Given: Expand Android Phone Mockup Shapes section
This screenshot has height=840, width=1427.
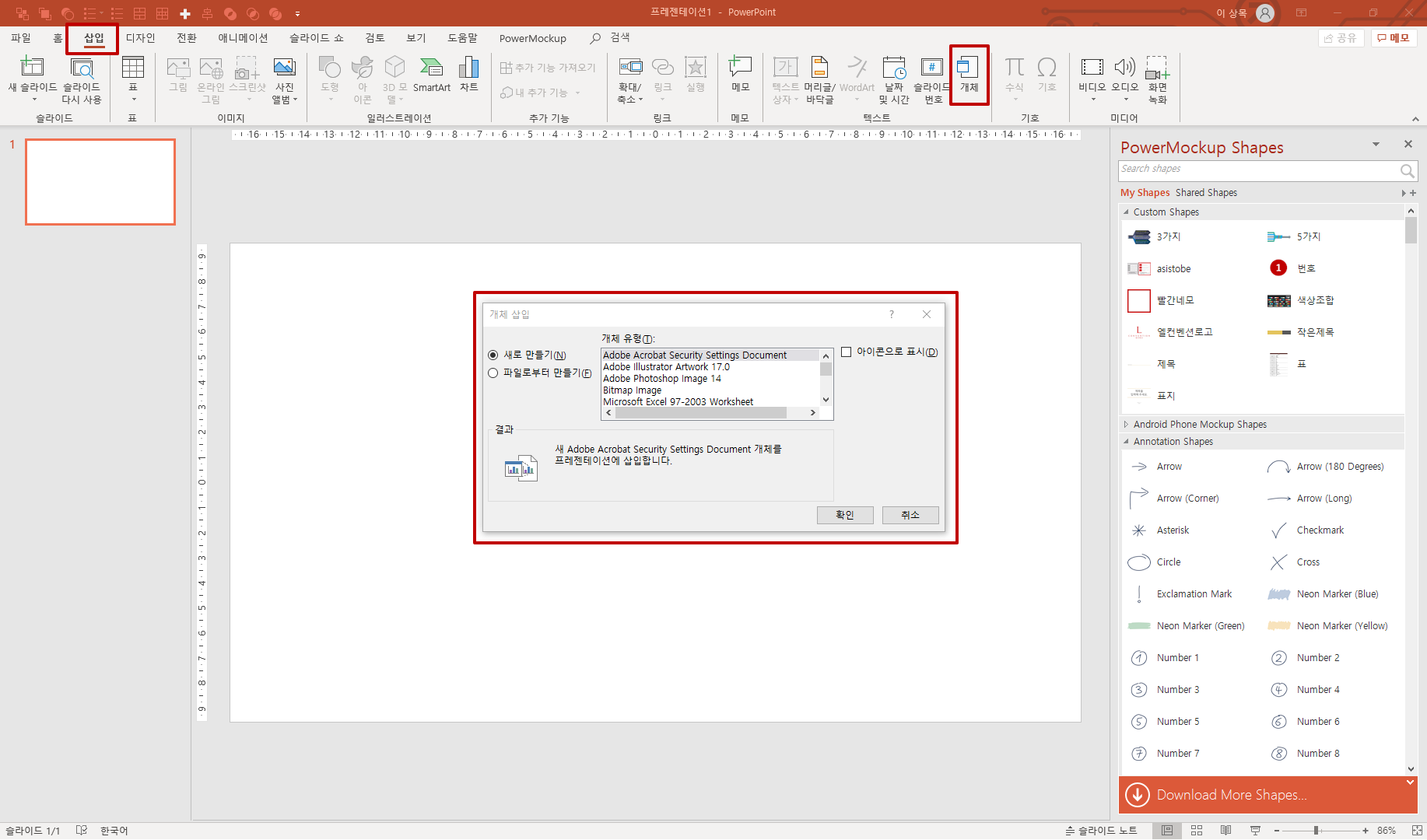Looking at the screenshot, I should point(1126,425).
